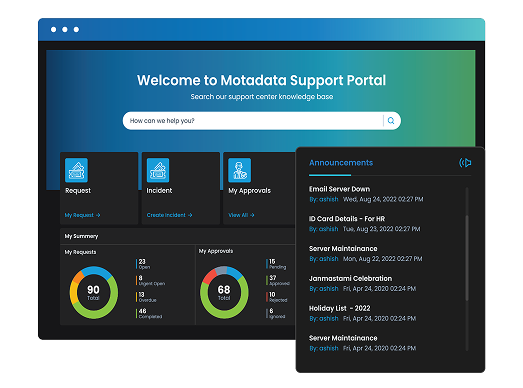The width and height of the screenshot is (523, 388).
Task: Click the Announcements megaphone icon
Action: [465, 162]
